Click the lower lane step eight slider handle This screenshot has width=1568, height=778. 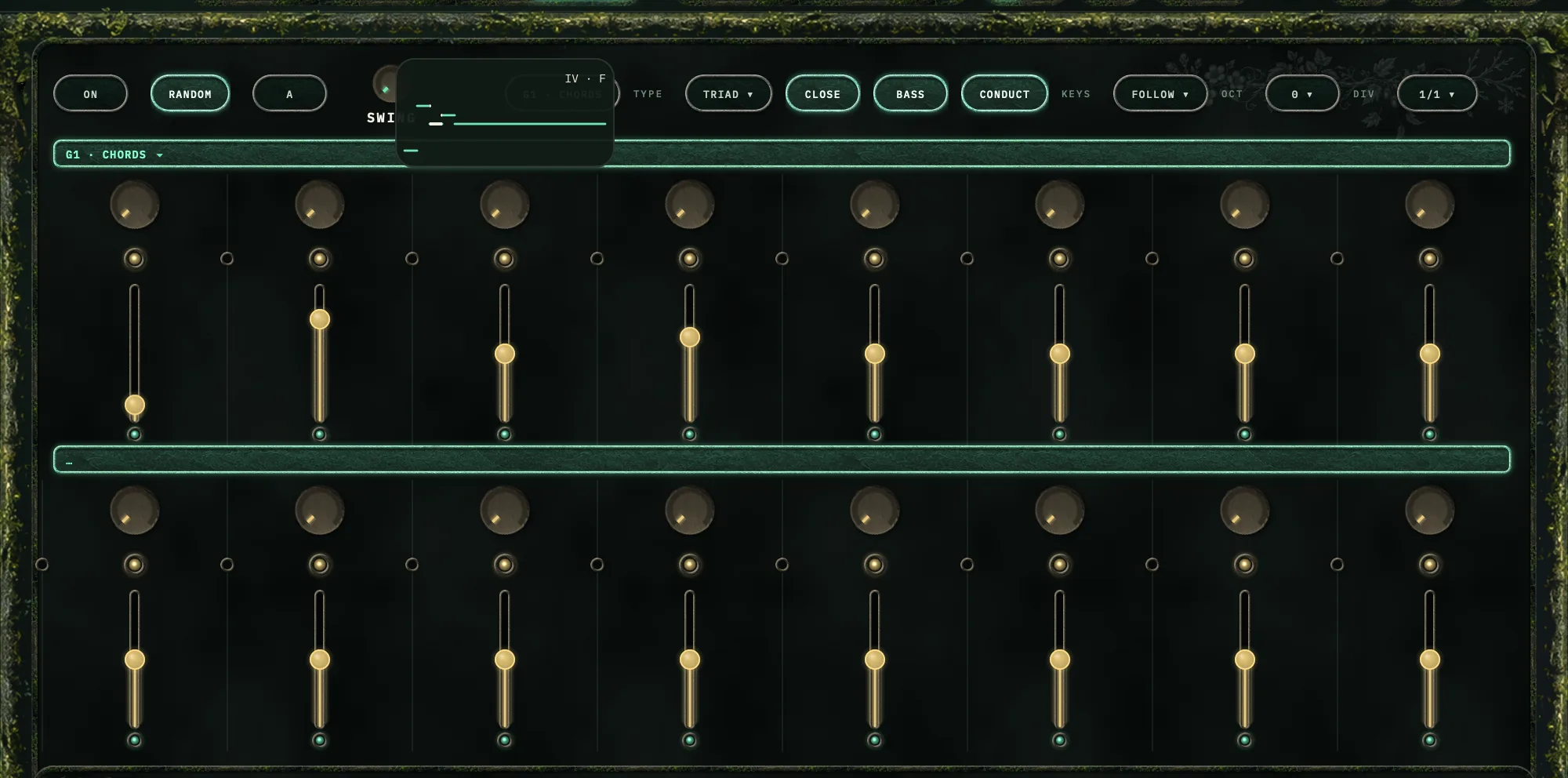(x=1430, y=660)
